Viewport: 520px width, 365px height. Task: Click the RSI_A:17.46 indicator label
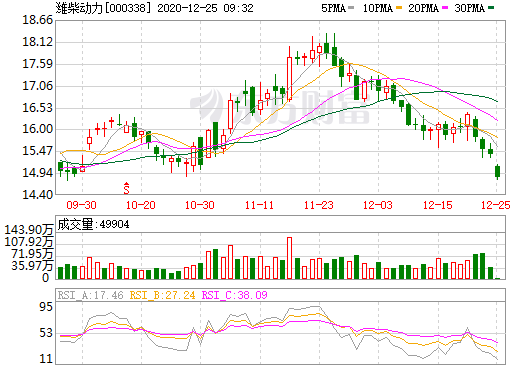click(90, 295)
